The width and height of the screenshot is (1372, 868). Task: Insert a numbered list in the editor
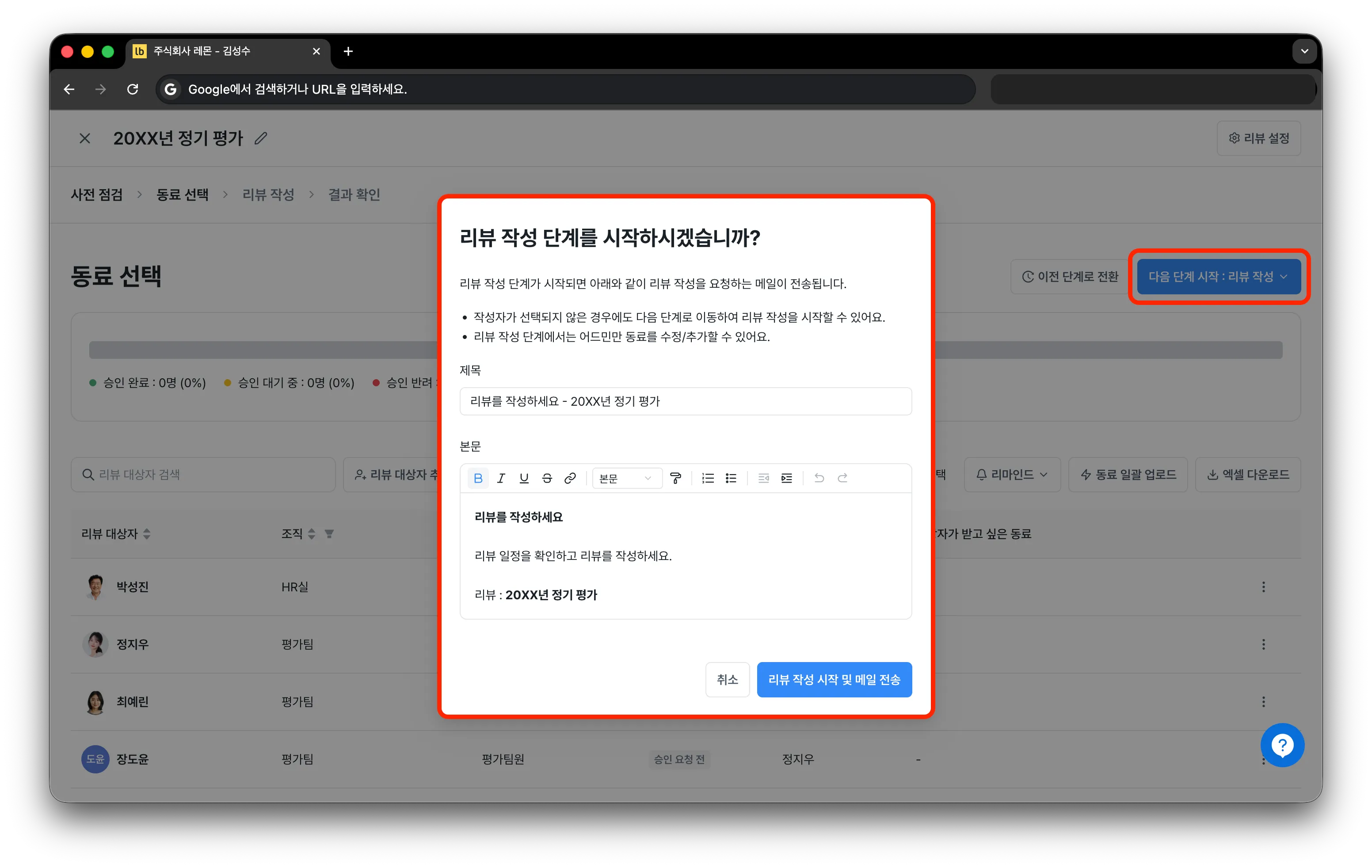click(708, 478)
